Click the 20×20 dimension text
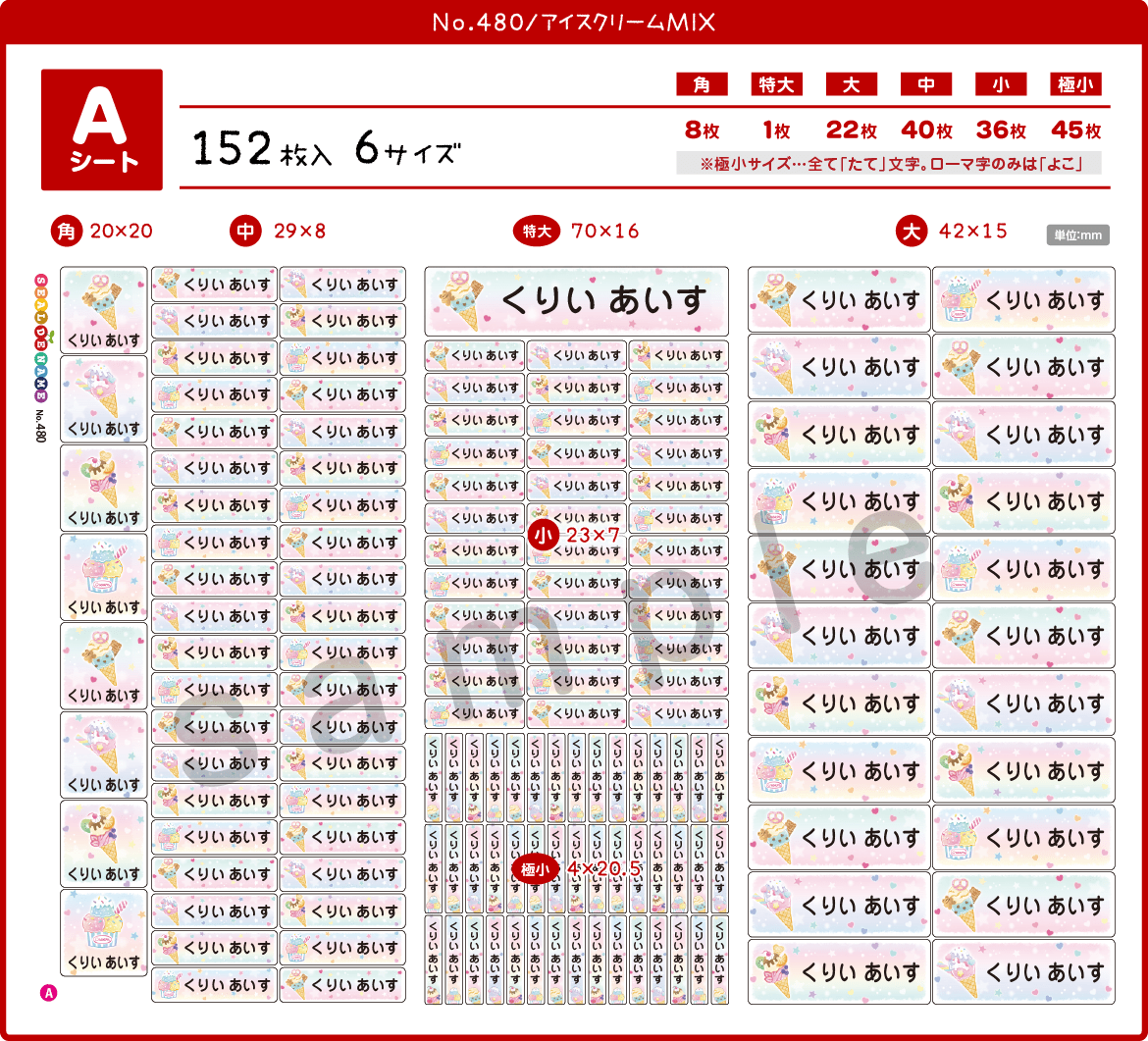 tap(122, 232)
